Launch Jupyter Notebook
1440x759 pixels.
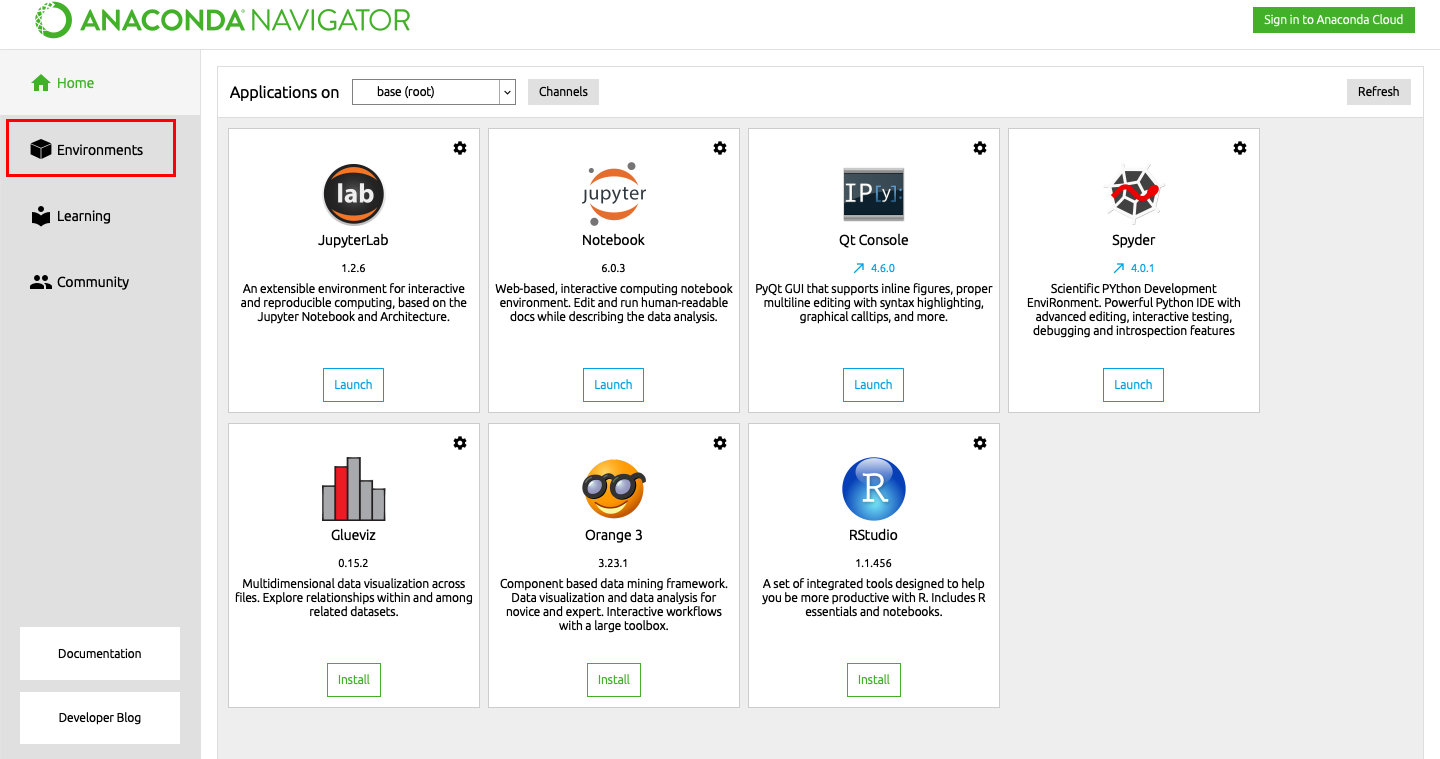613,385
